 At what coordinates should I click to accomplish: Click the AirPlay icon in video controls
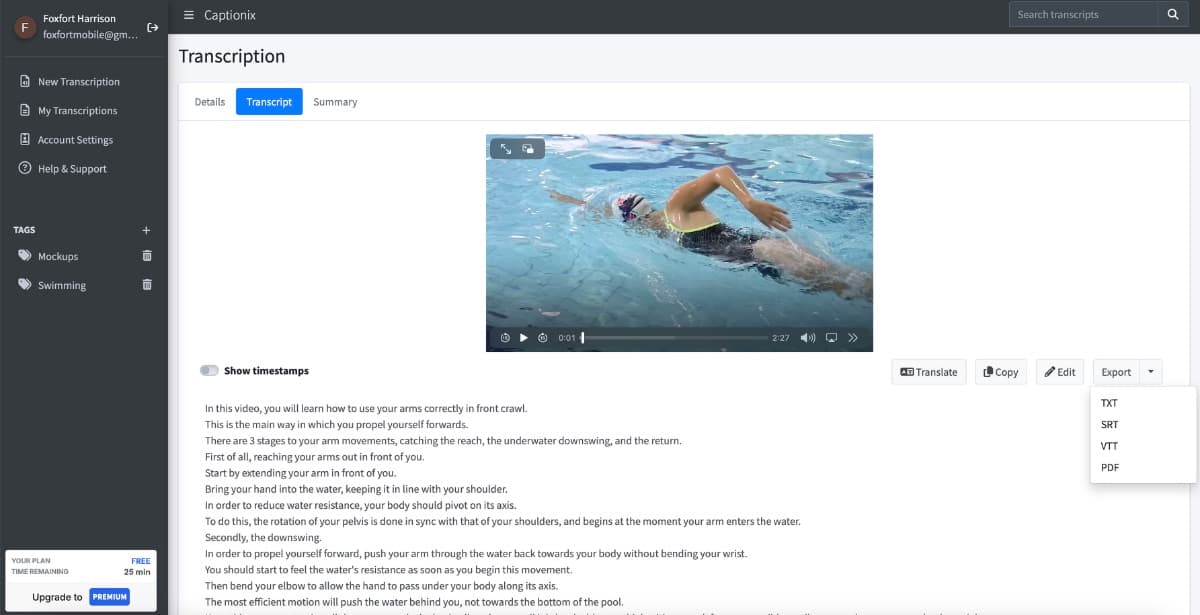tap(831, 338)
